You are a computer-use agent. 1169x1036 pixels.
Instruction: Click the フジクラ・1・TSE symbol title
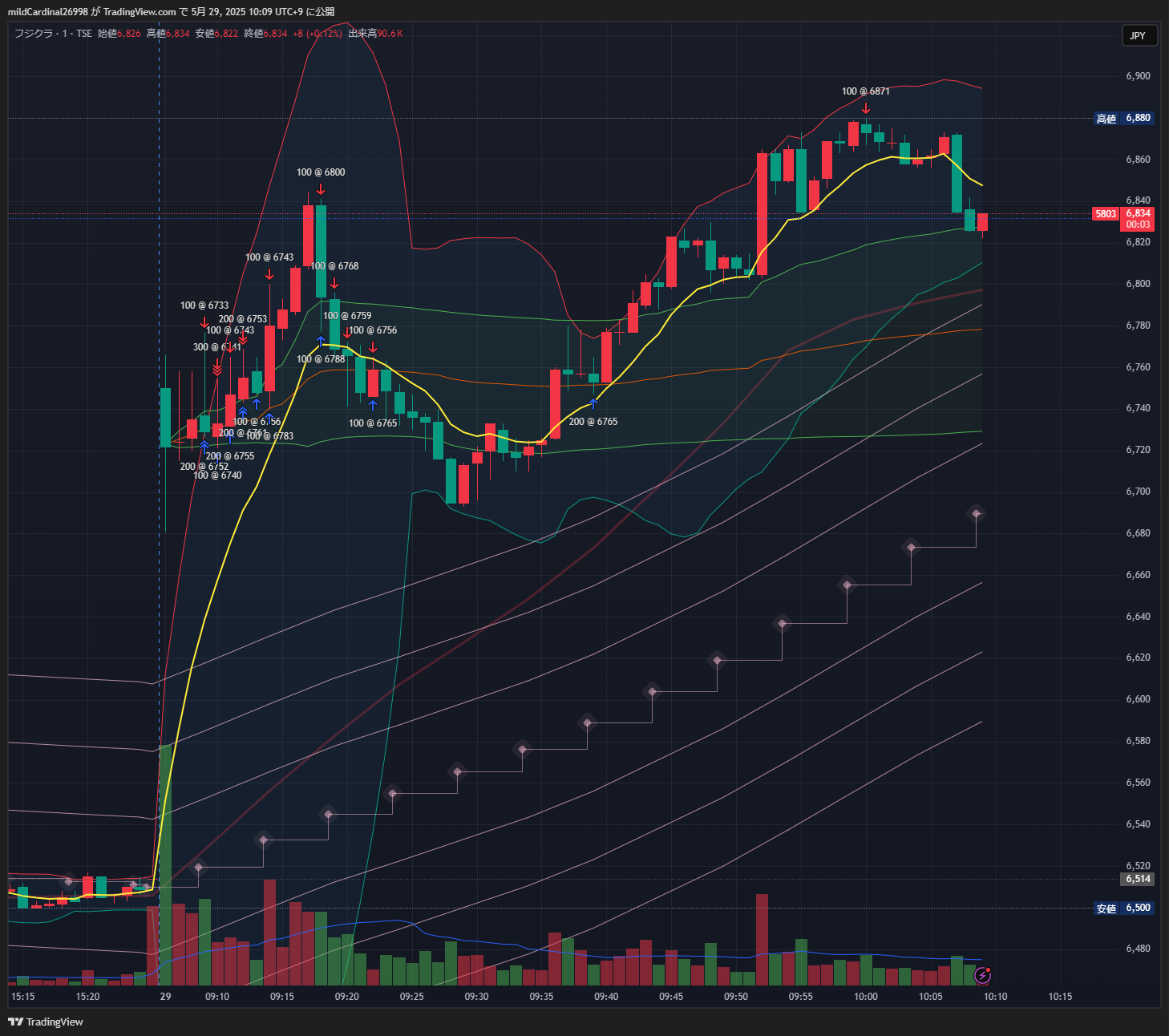[x=53, y=34]
